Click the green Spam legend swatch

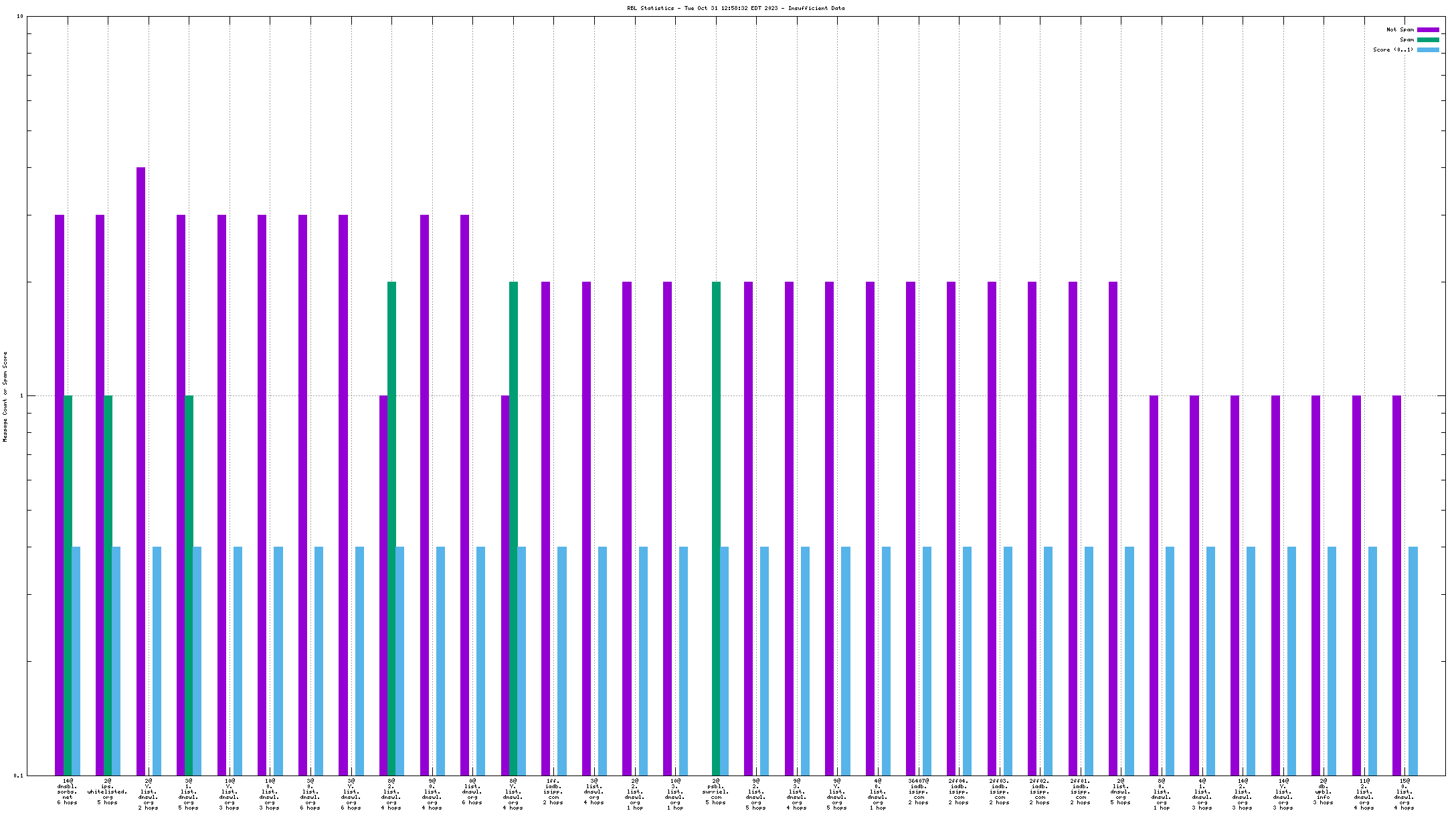[x=1428, y=39]
